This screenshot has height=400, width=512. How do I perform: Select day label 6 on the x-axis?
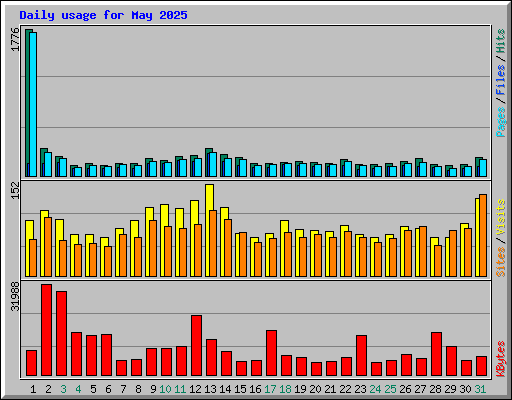(108, 389)
